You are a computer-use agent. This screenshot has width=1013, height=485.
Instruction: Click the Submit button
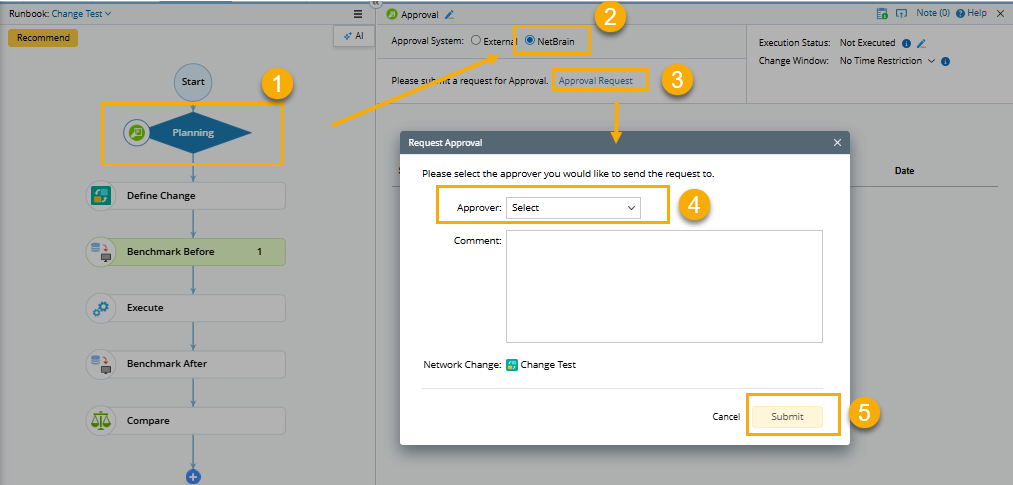787,417
